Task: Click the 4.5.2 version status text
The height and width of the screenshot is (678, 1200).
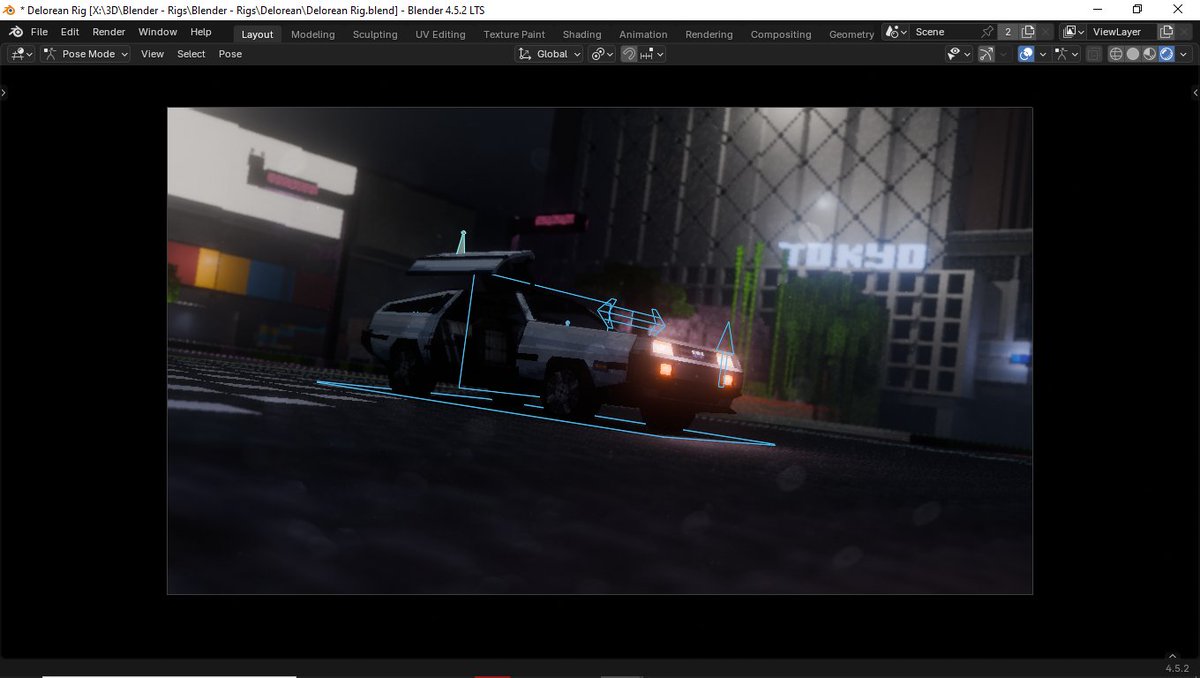Action: click(x=1176, y=668)
